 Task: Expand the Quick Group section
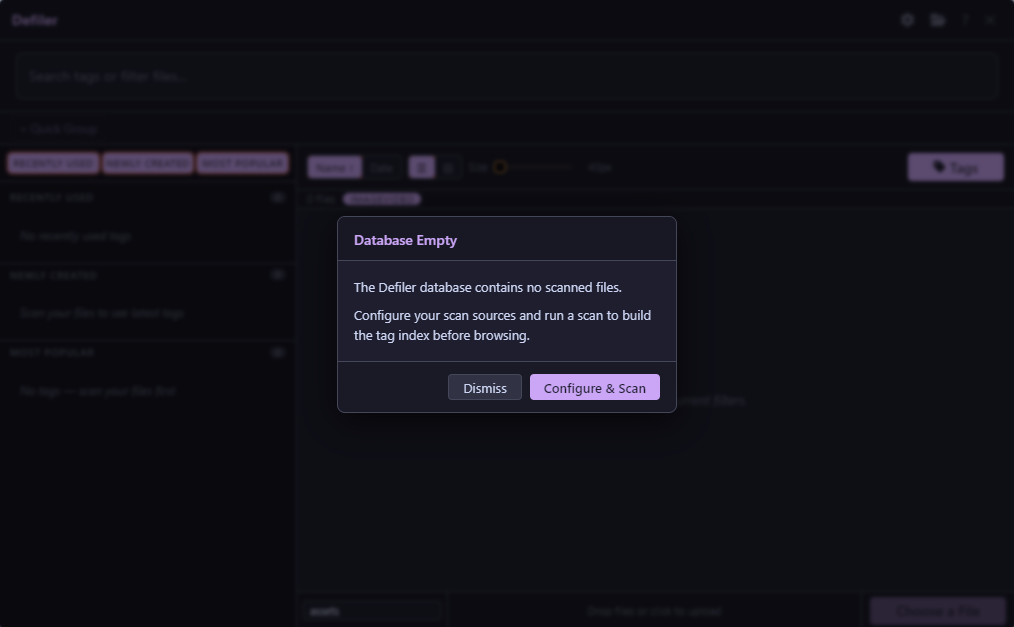pyautogui.click(x=58, y=129)
